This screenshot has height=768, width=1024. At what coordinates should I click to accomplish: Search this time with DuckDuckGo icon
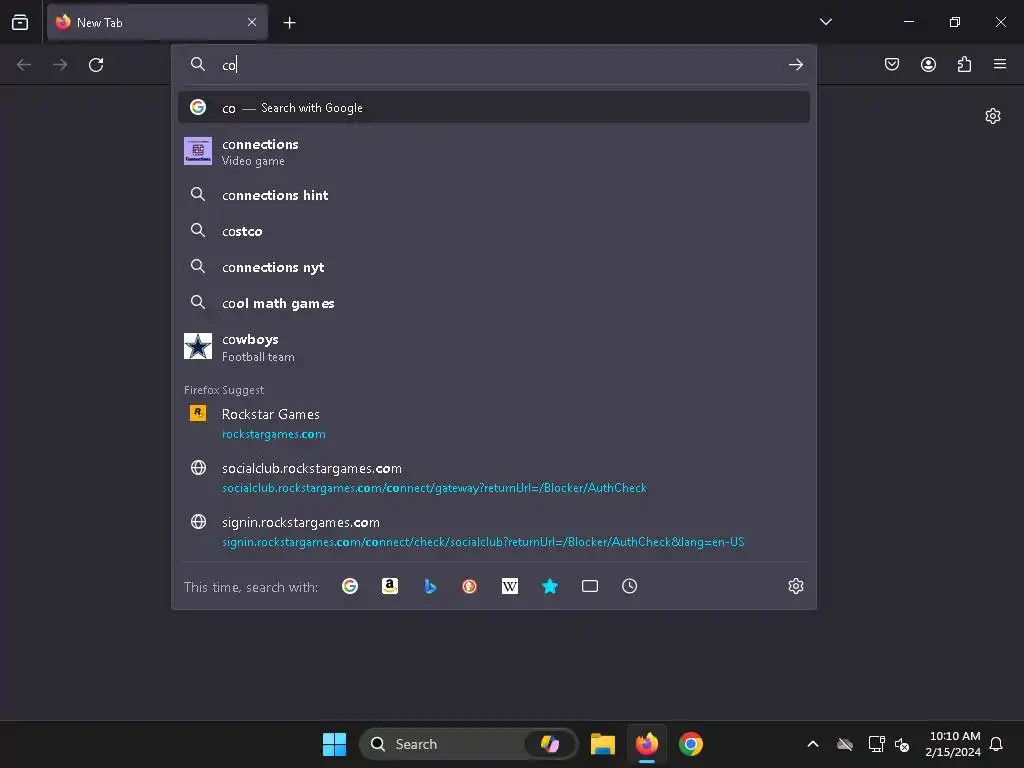(470, 586)
